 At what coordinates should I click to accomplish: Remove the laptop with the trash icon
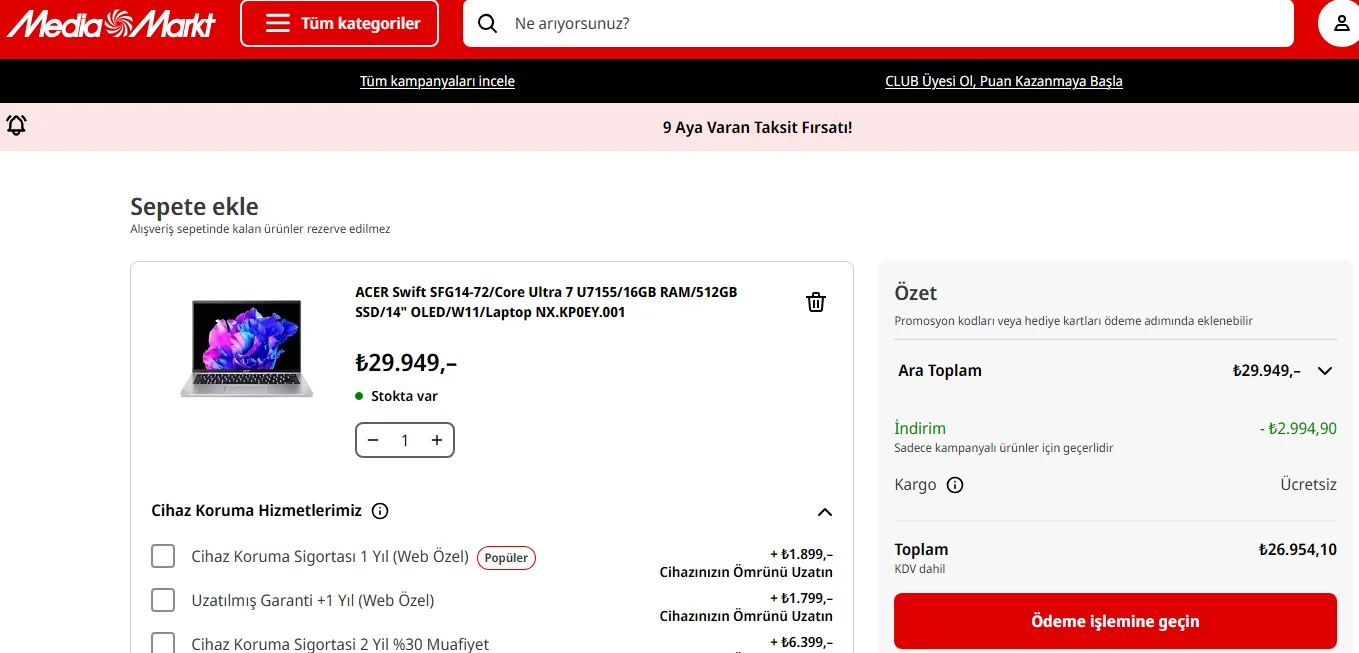[816, 302]
